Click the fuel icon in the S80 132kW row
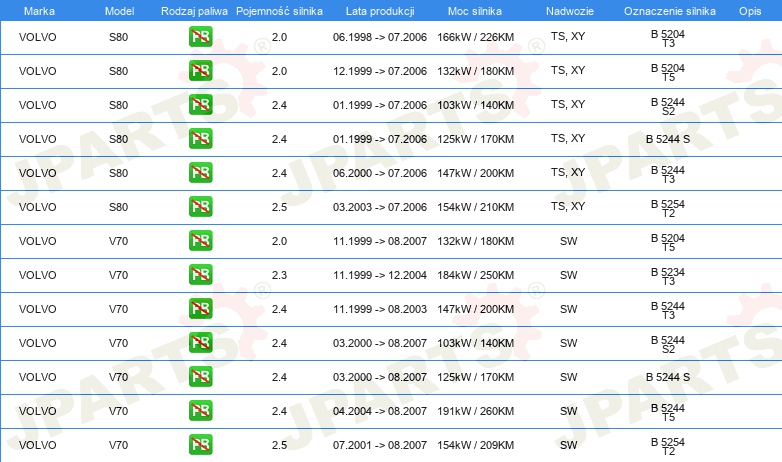The height and width of the screenshot is (462, 782). [x=200, y=71]
